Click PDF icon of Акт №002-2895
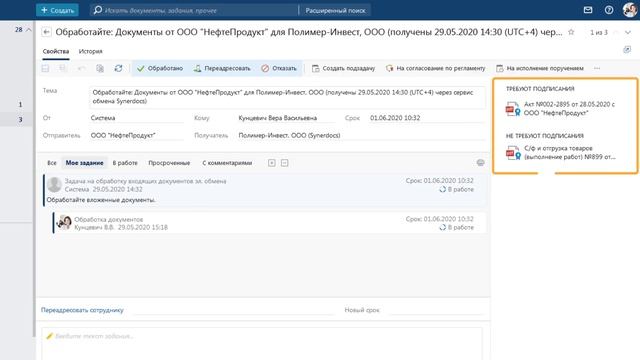Image resolution: width=640 pixels, height=360 pixels. [x=513, y=109]
